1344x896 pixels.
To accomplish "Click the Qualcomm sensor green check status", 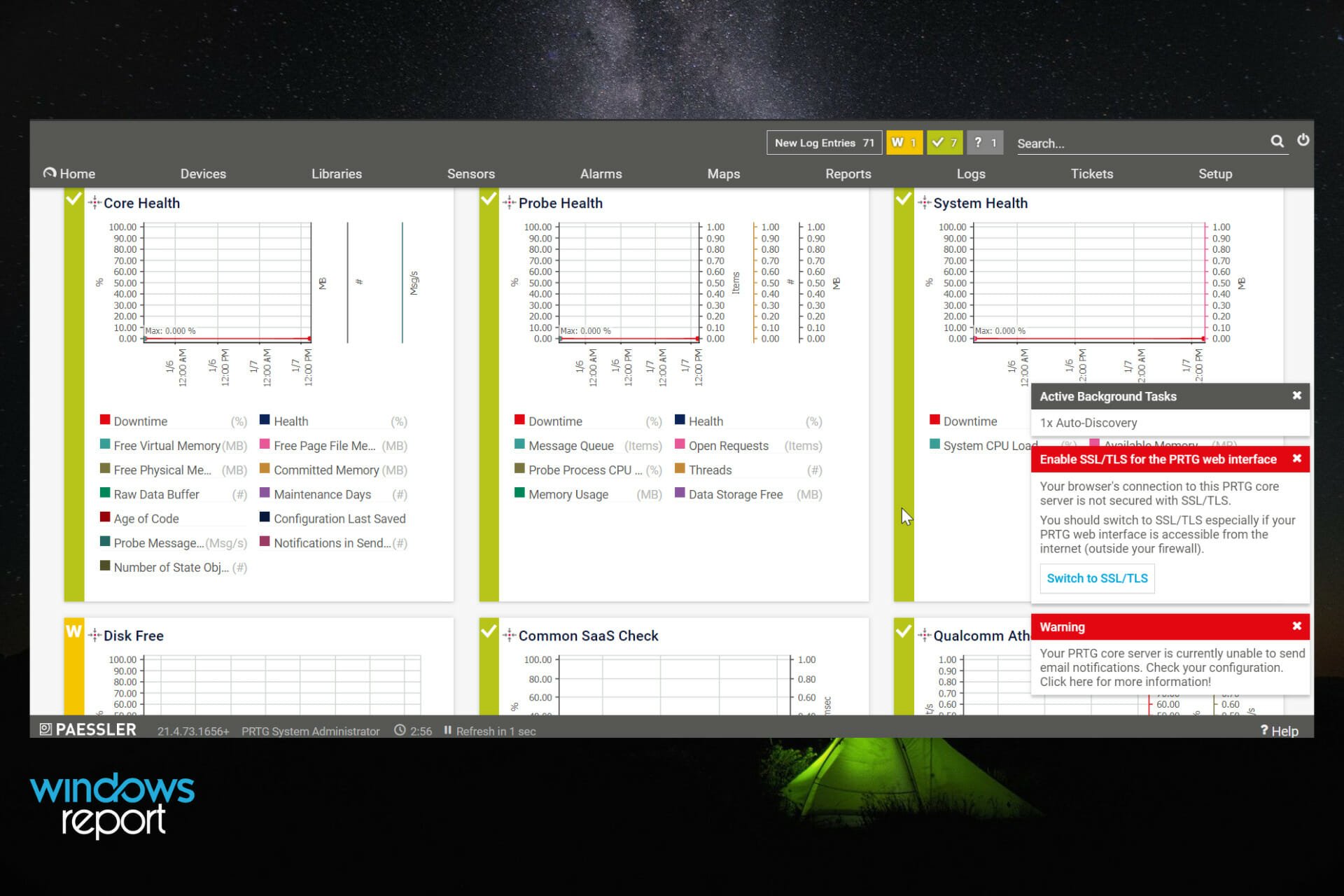I will point(903,631).
